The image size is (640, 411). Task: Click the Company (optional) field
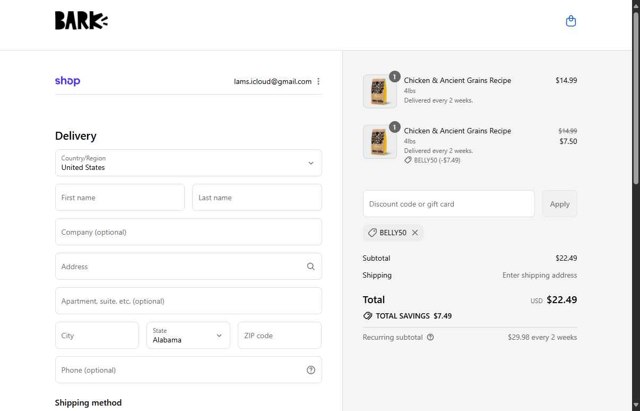(x=188, y=232)
